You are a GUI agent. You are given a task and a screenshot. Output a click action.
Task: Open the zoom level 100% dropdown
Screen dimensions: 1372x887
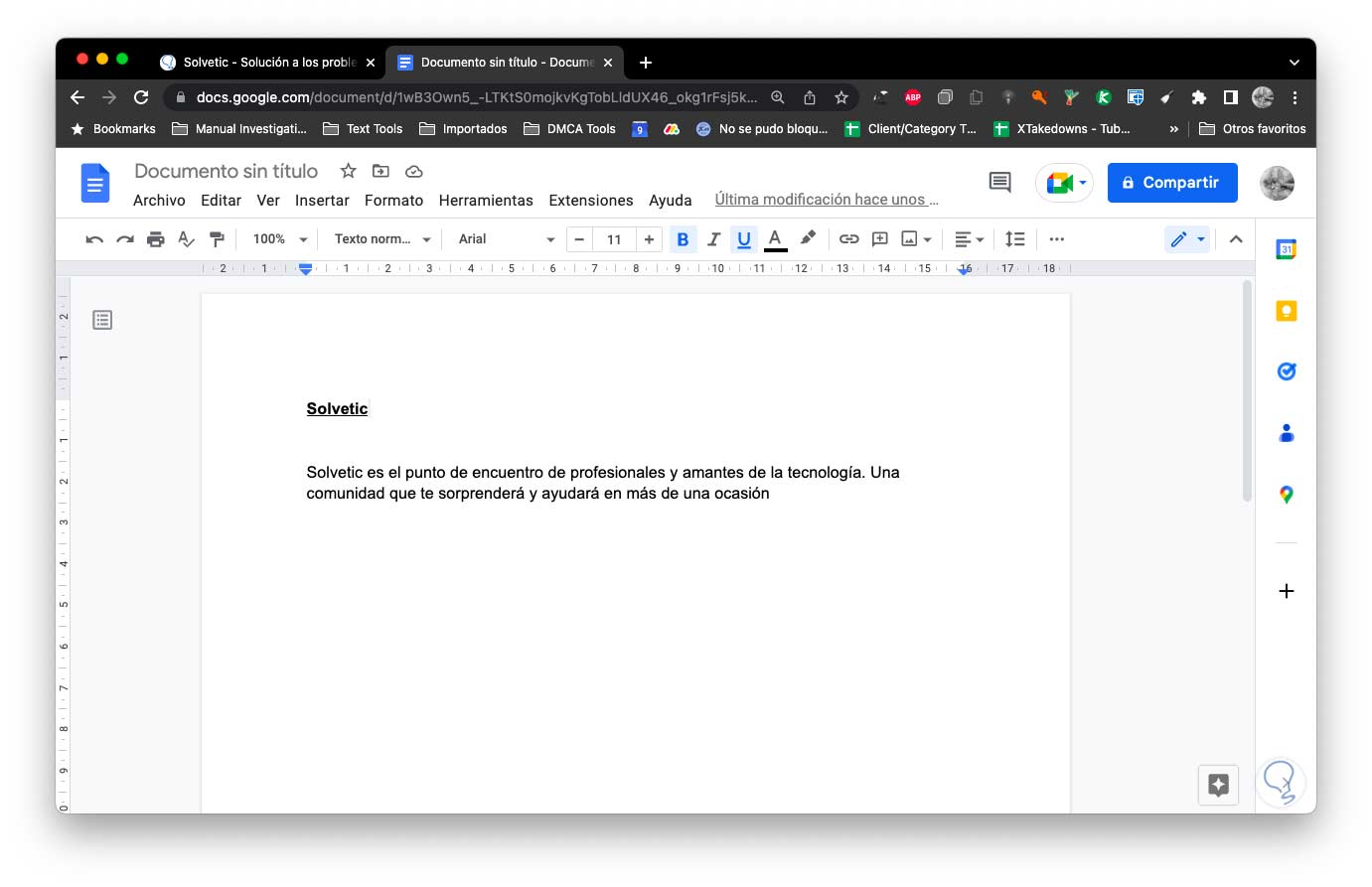click(x=280, y=239)
